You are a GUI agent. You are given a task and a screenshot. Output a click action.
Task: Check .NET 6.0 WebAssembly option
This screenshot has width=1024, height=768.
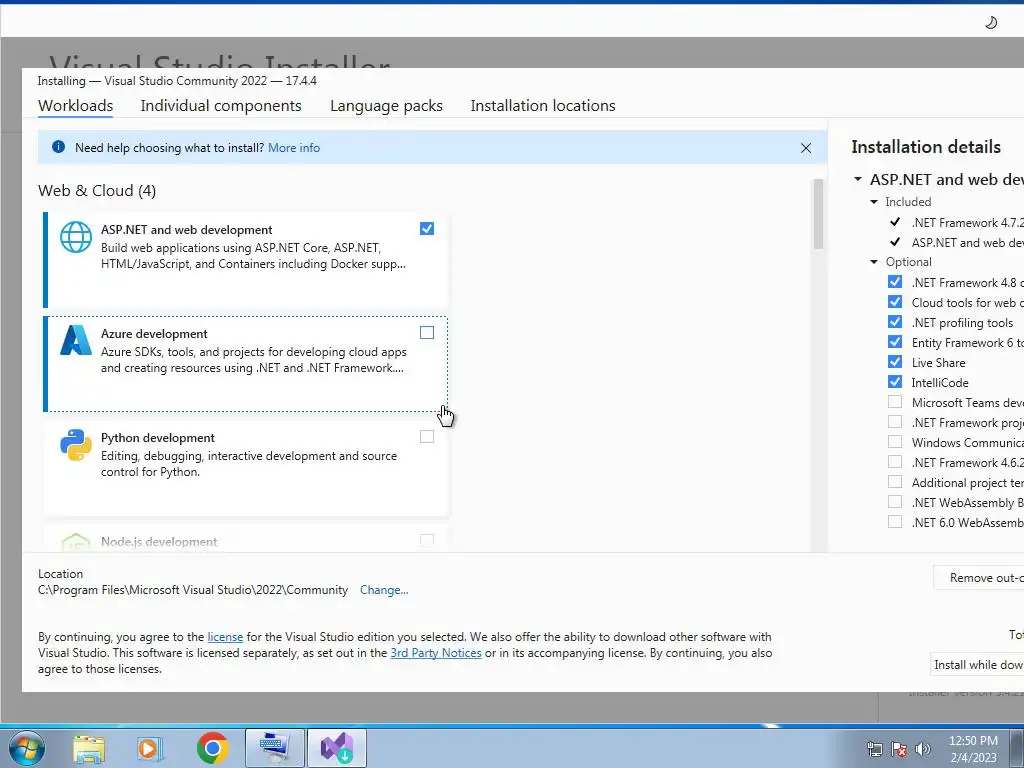point(895,522)
